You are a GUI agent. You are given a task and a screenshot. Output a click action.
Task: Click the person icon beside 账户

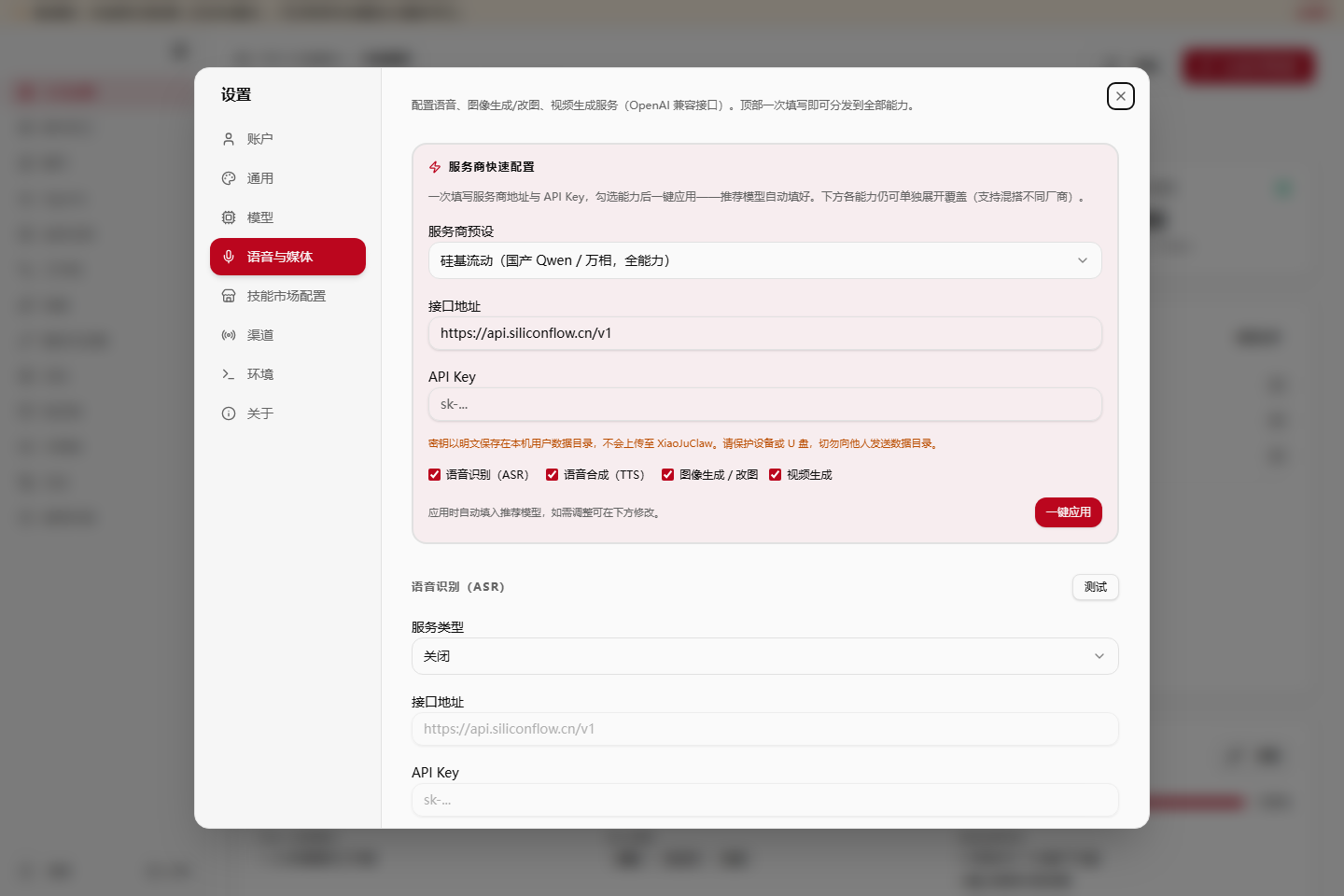[229, 139]
